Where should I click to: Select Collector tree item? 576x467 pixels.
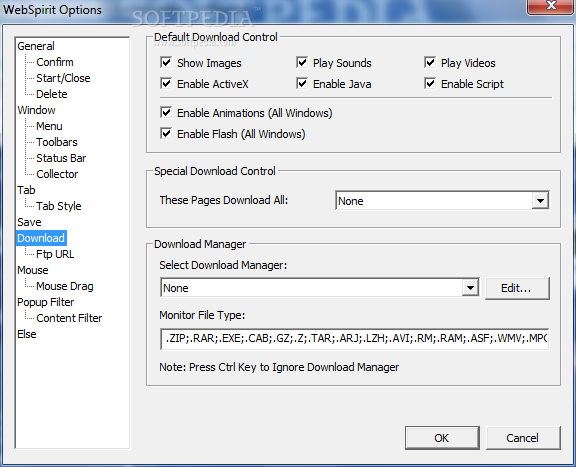[x=57, y=174]
